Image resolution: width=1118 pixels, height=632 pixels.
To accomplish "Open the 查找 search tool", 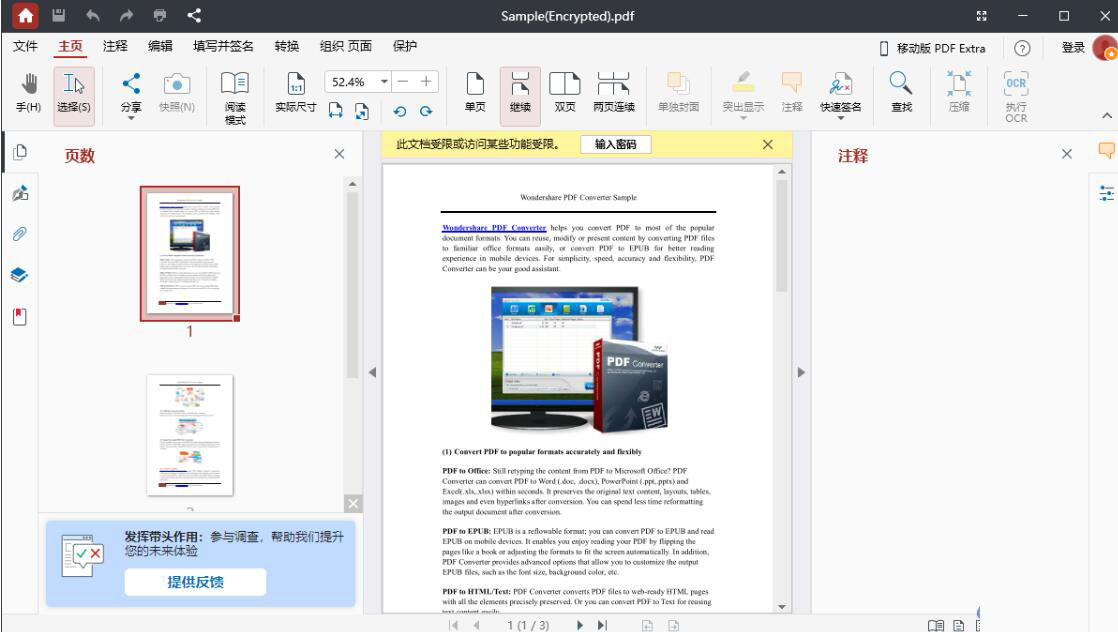I will [x=901, y=93].
